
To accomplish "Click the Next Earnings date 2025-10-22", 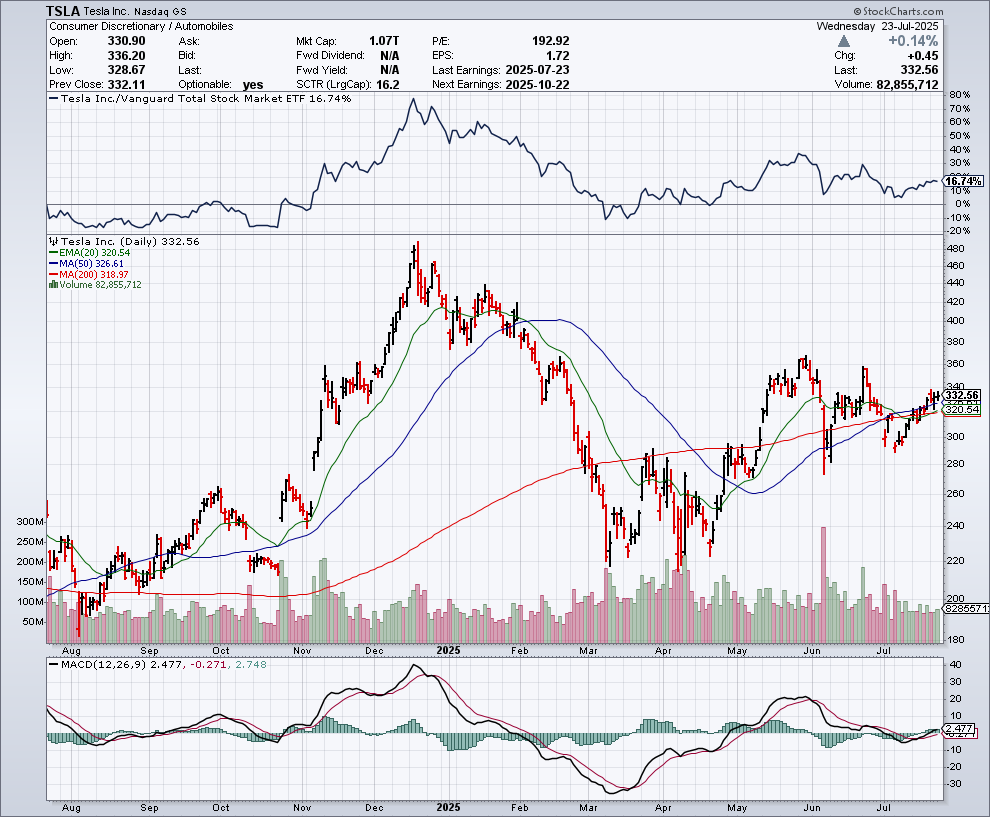I will tap(537, 85).
